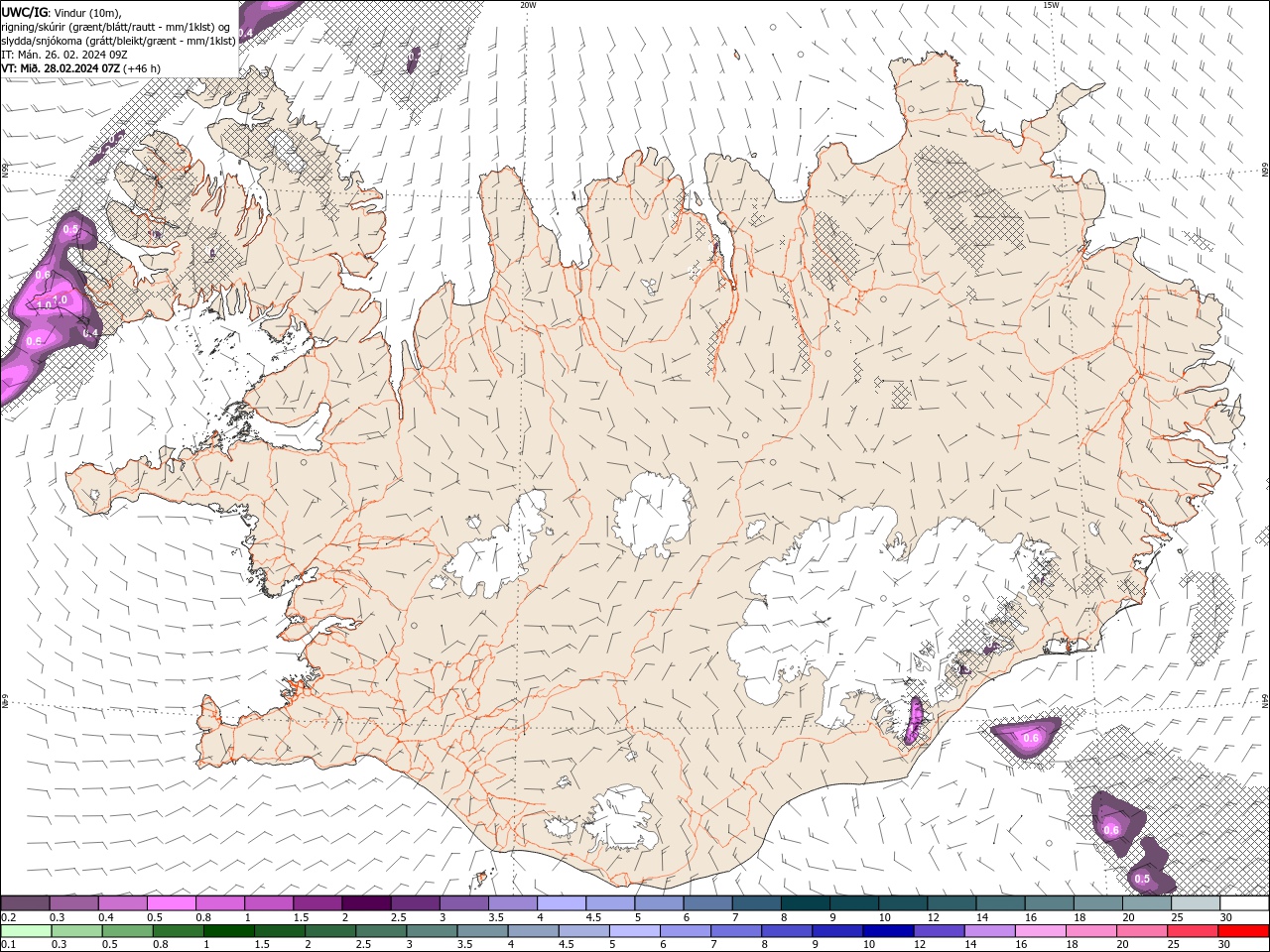
Task: Pick the 0.5 medium green swatch in the lower scale
Action: pos(127,931)
